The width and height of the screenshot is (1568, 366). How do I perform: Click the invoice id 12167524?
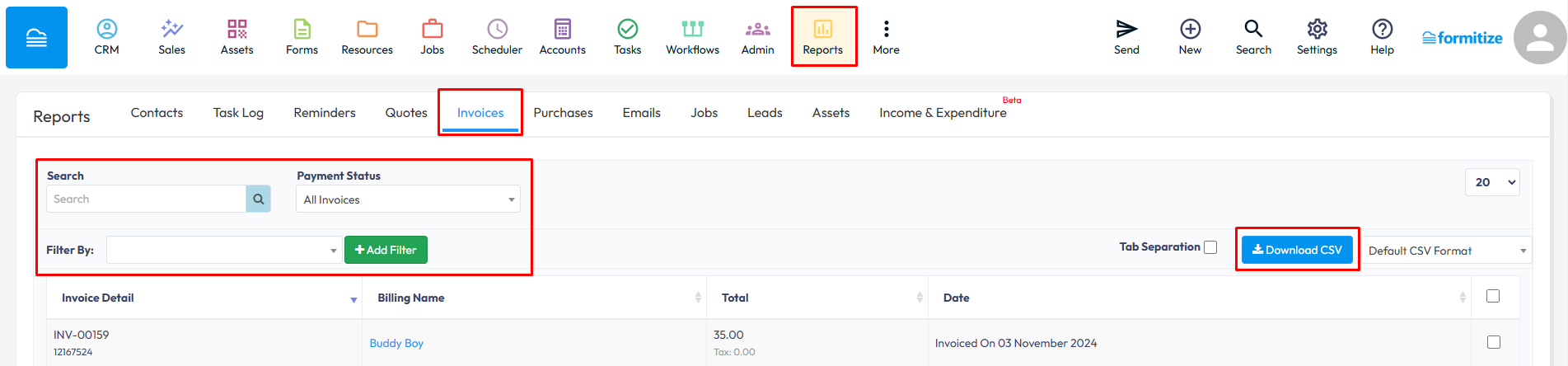point(73,352)
